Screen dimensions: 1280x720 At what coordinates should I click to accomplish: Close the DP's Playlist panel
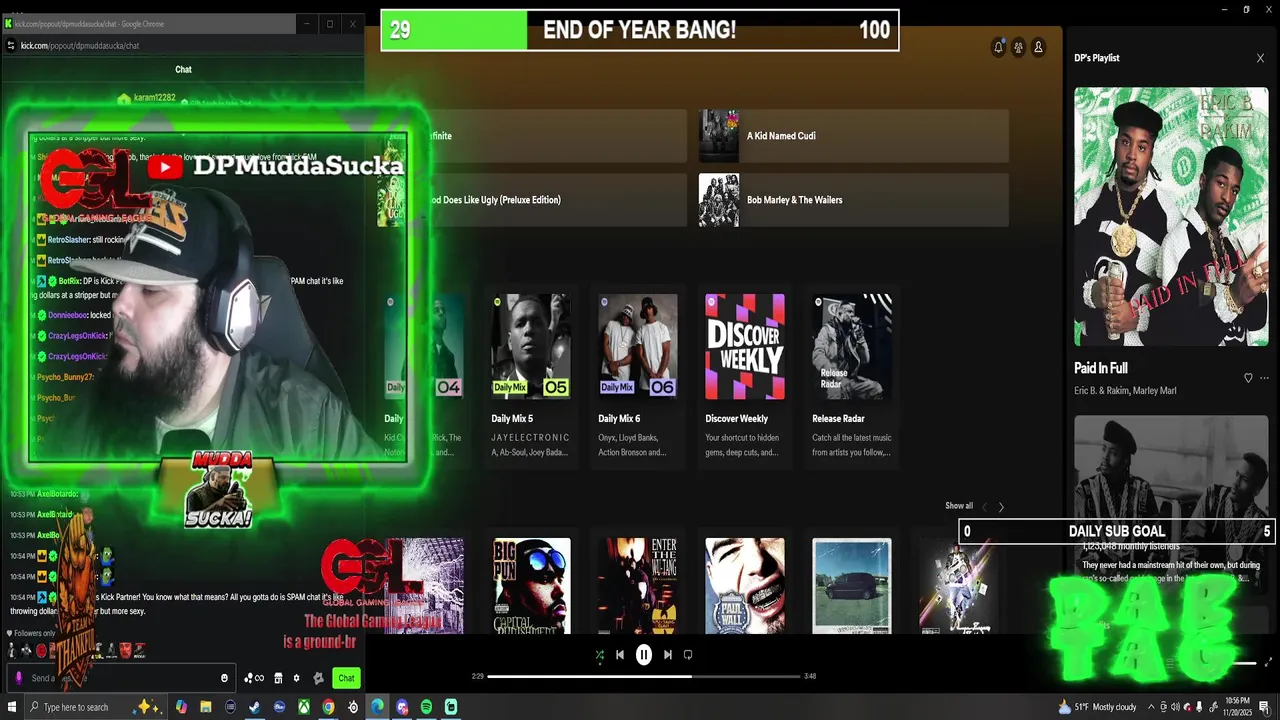click(x=1260, y=58)
